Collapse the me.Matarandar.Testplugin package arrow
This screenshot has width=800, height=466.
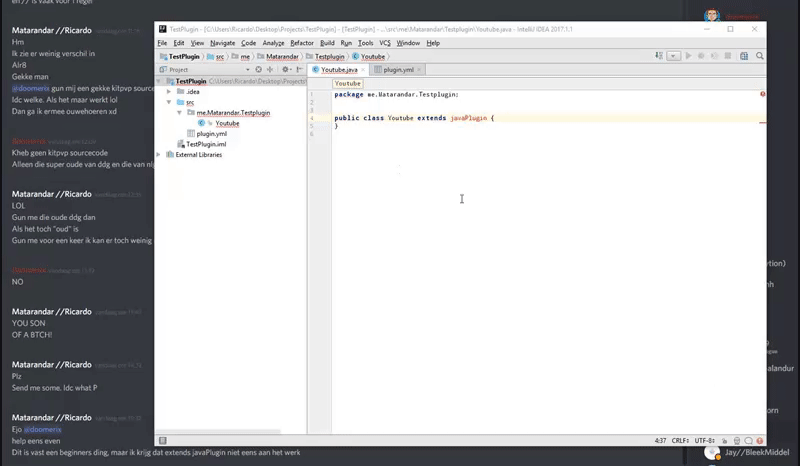179,112
